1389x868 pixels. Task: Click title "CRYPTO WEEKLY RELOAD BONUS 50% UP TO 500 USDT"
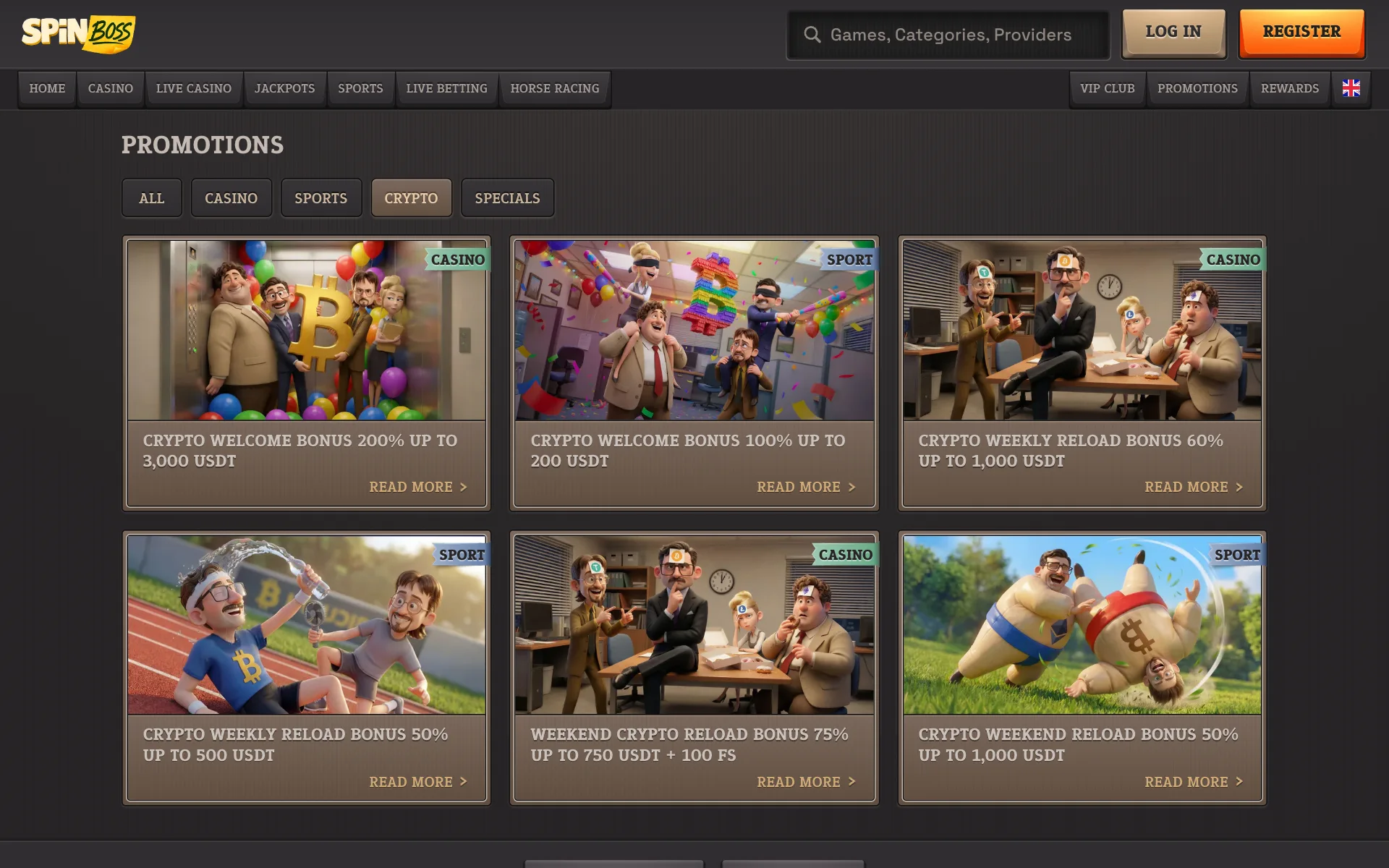[x=295, y=744]
